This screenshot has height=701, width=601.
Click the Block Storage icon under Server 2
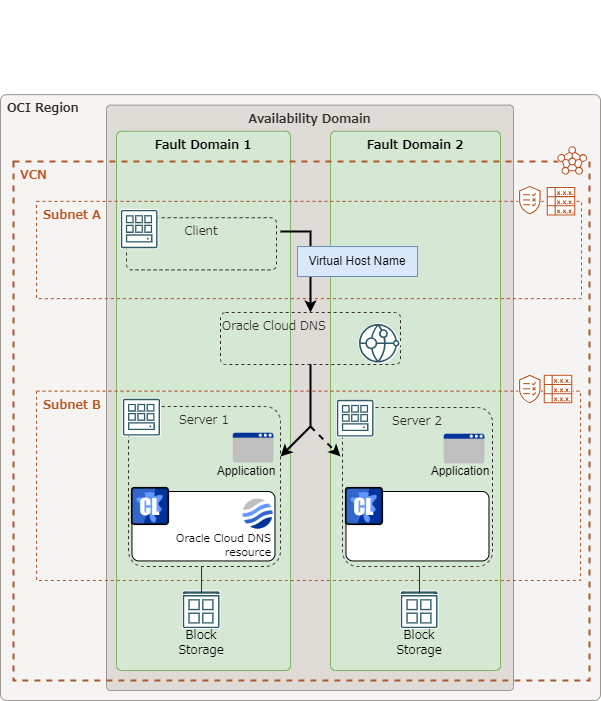coord(419,609)
